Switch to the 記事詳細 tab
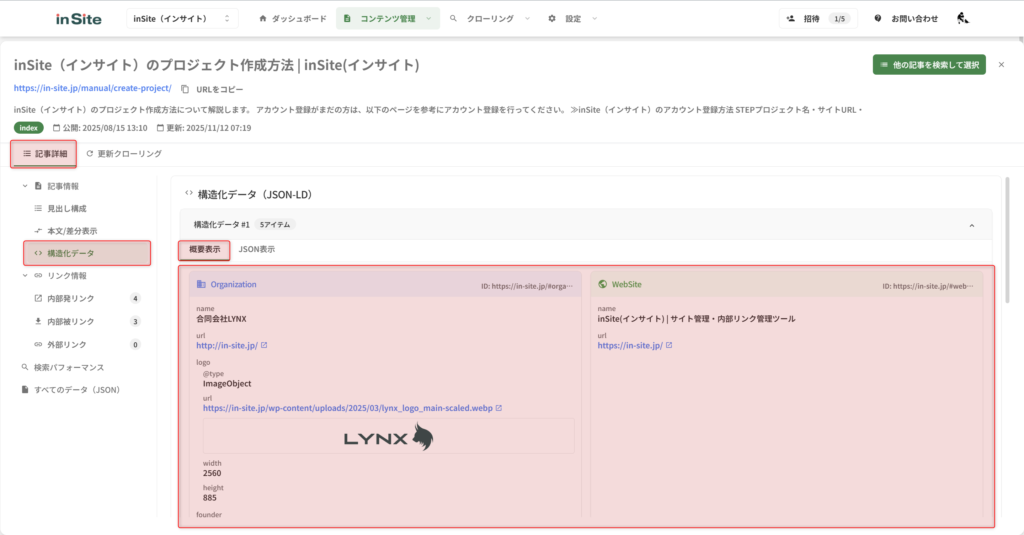The width and height of the screenshot is (1024, 535). coord(44,154)
